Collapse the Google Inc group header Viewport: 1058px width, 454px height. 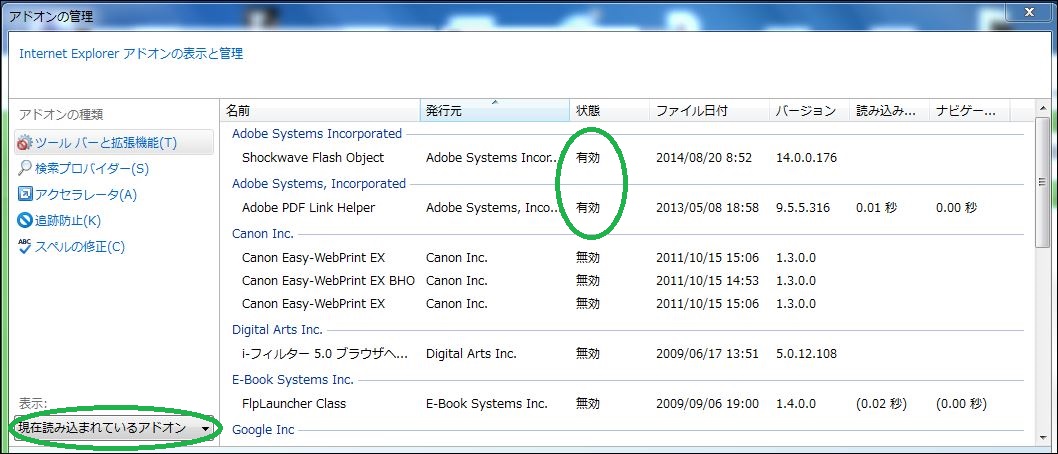[263, 430]
